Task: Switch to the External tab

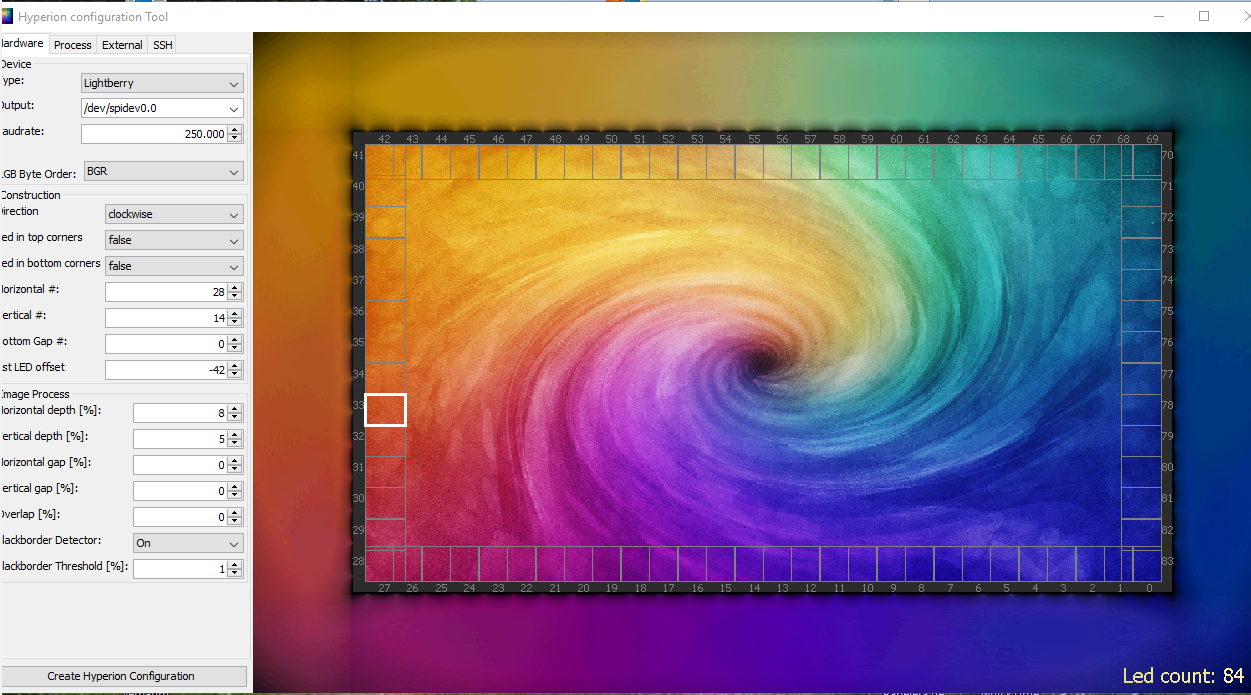Action: [x=122, y=45]
